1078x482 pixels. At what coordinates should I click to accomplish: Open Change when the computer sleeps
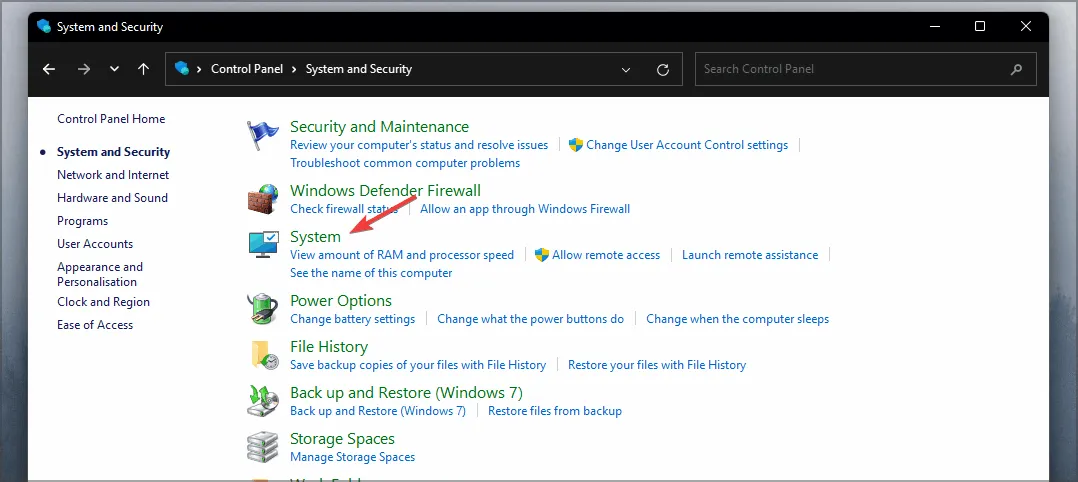pos(737,319)
